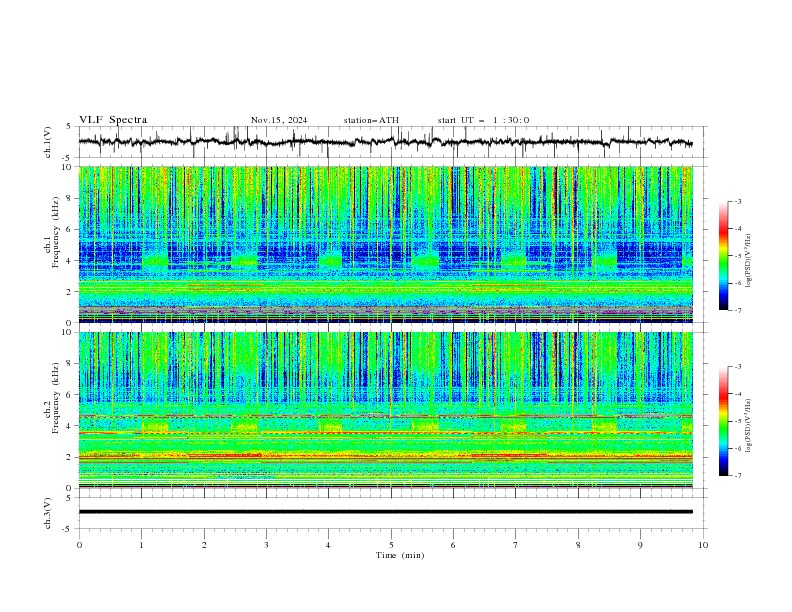Viewport: 792px width, 612px height.
Task: Click the 'Time (min)' axis title
Action: coord(400,555)
